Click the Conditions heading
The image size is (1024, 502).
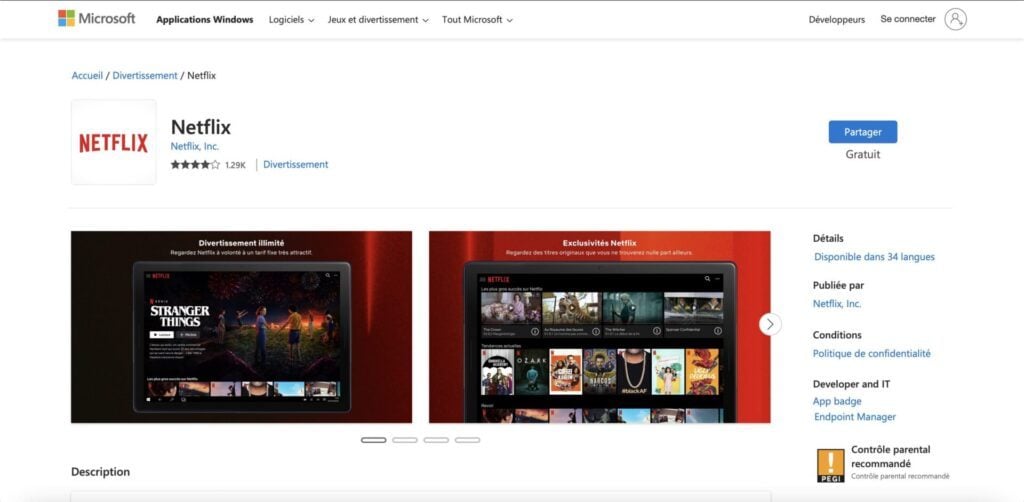tap(837, 335)
